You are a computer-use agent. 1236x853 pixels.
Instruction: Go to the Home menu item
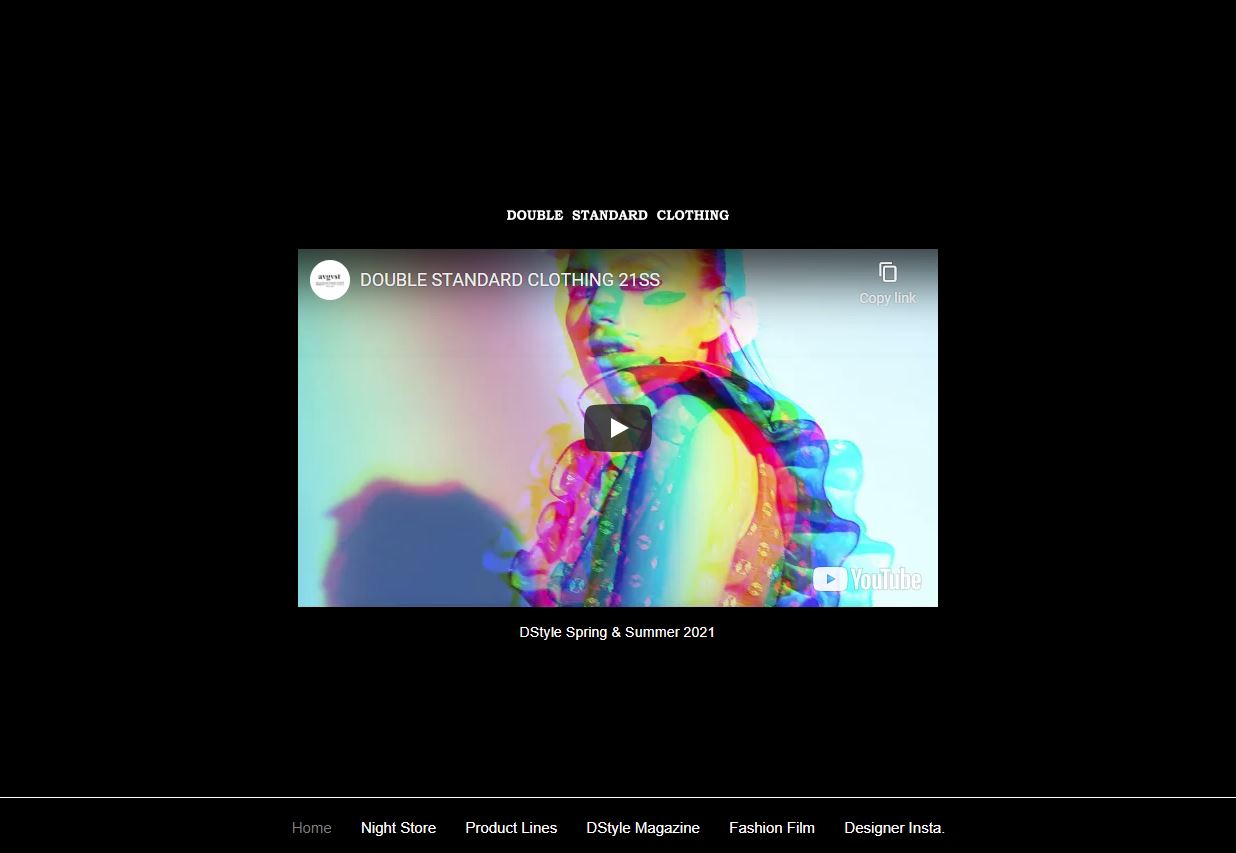coord(311,828)
